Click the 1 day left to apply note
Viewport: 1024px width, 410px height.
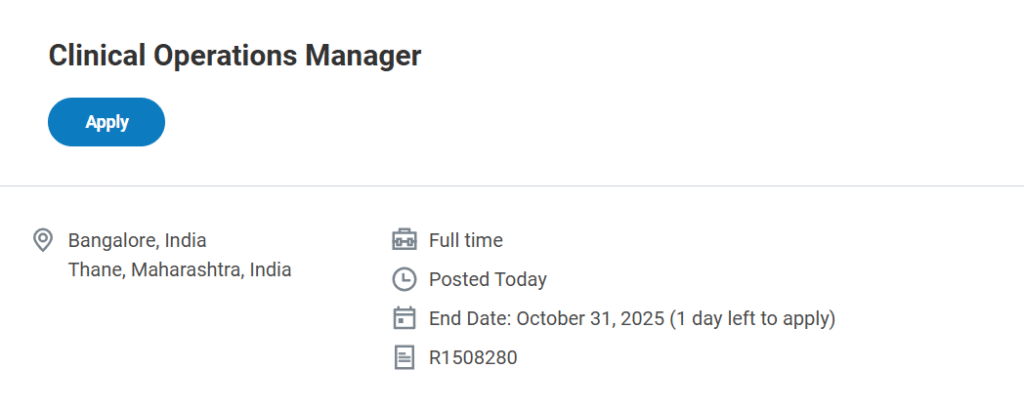753,318
